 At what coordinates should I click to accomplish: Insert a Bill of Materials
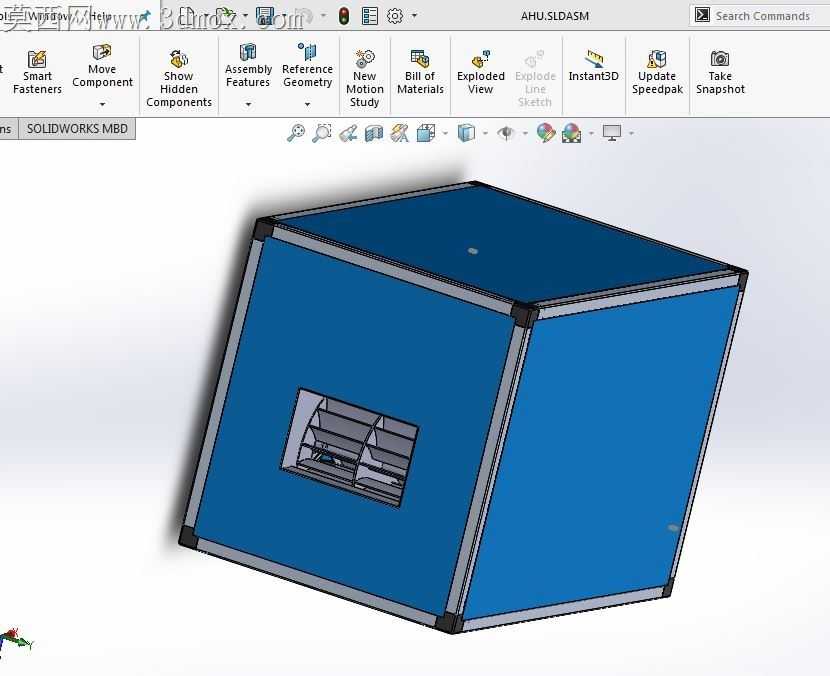coord(420,73)
